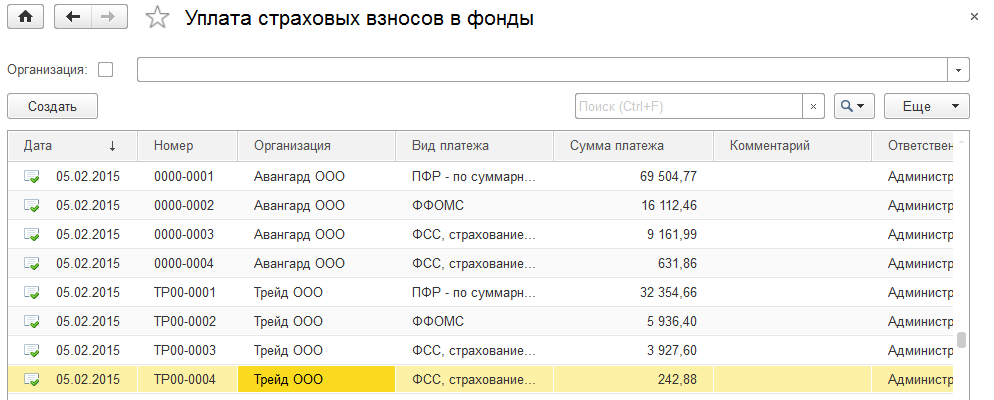
Task: Enable the Организация filter checkbox
Action: [106, 69]
